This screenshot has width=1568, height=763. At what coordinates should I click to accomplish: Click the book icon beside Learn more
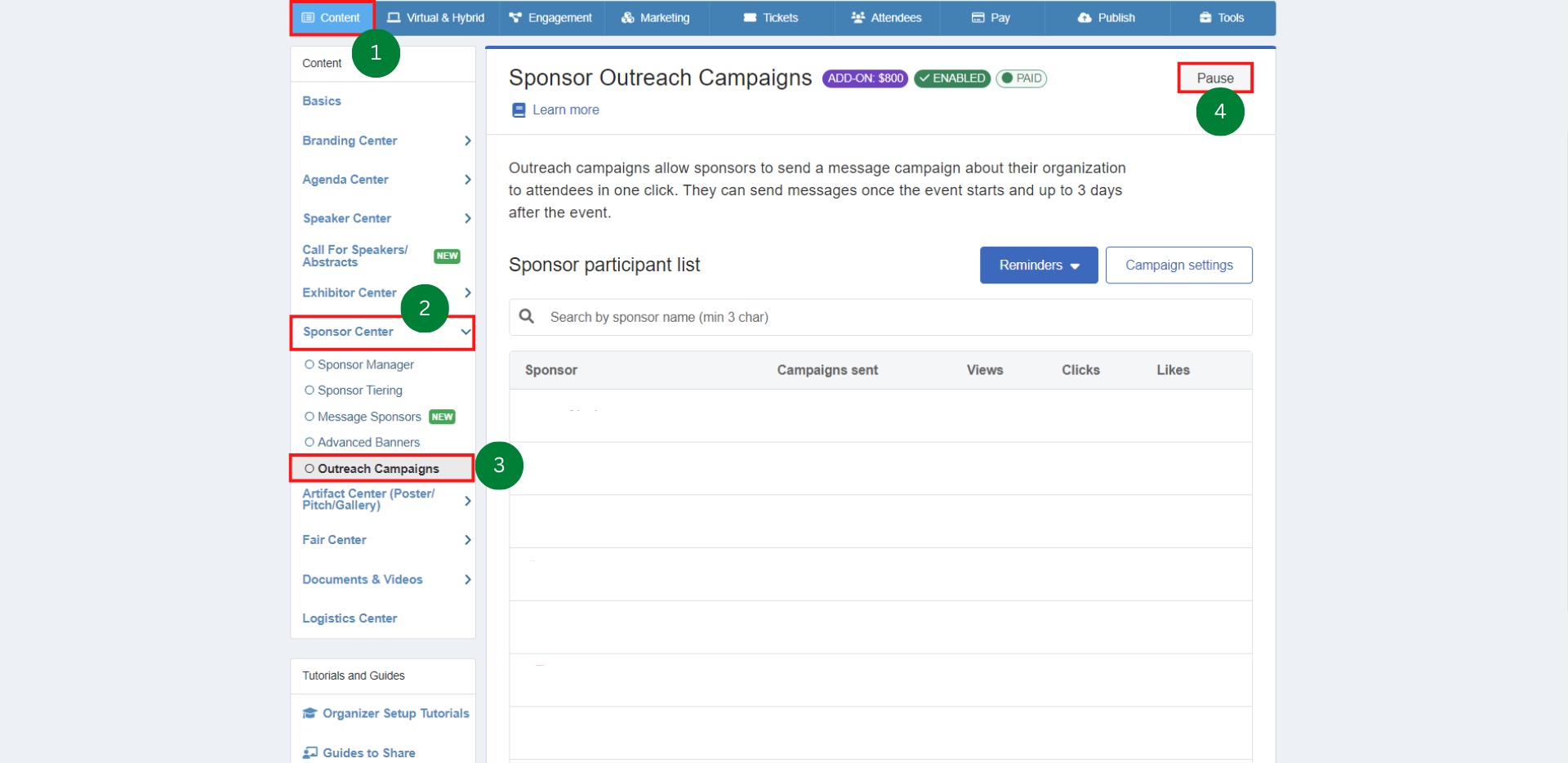518,110
